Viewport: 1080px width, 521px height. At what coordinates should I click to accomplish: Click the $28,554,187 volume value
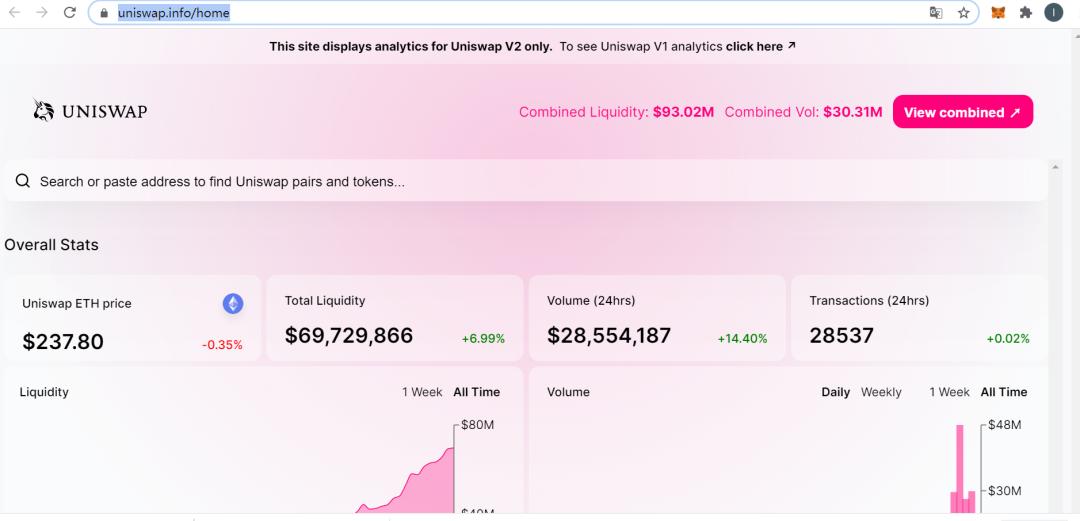tap(609, 336)
